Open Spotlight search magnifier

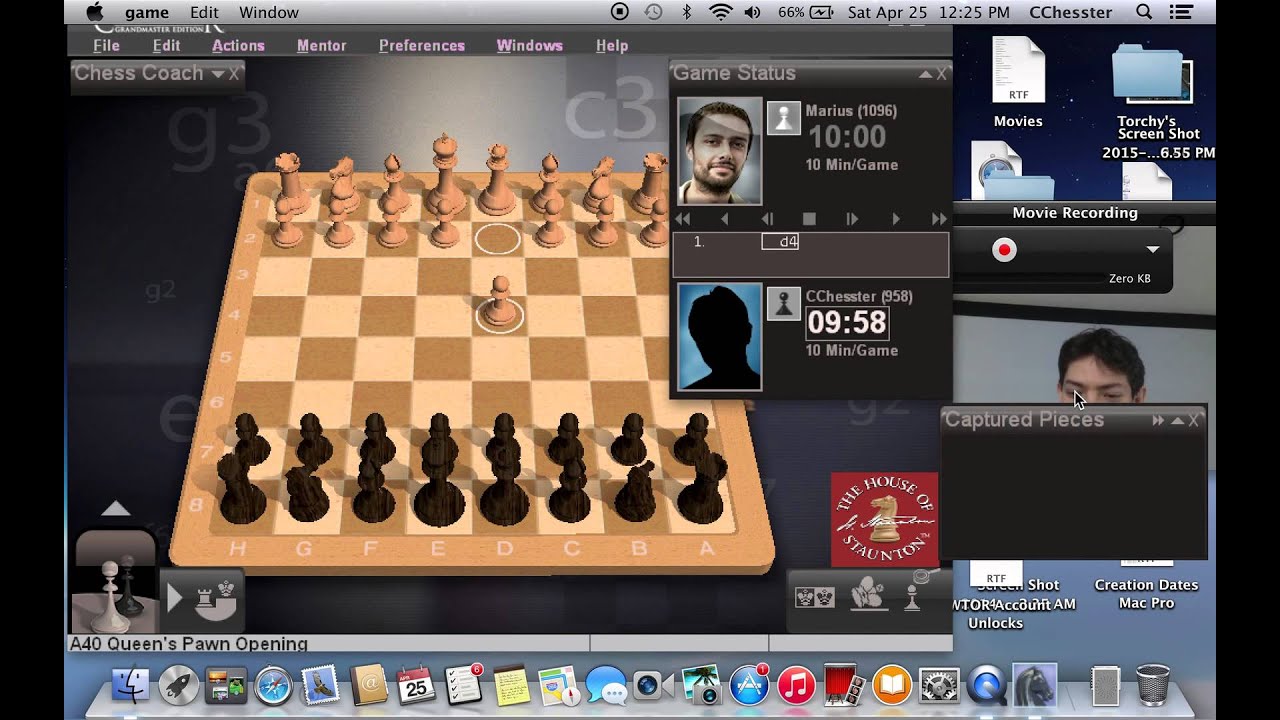tap(1144, 12)
